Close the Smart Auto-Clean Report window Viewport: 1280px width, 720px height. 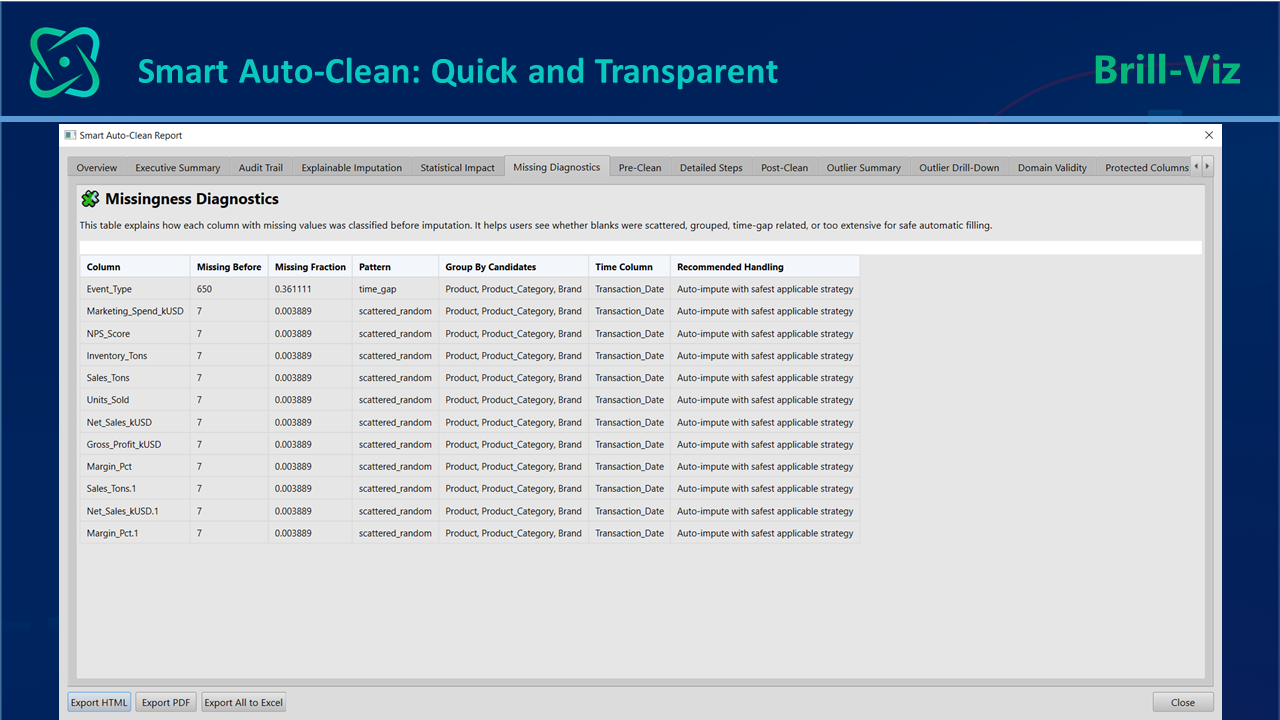tap(1209, 135)
